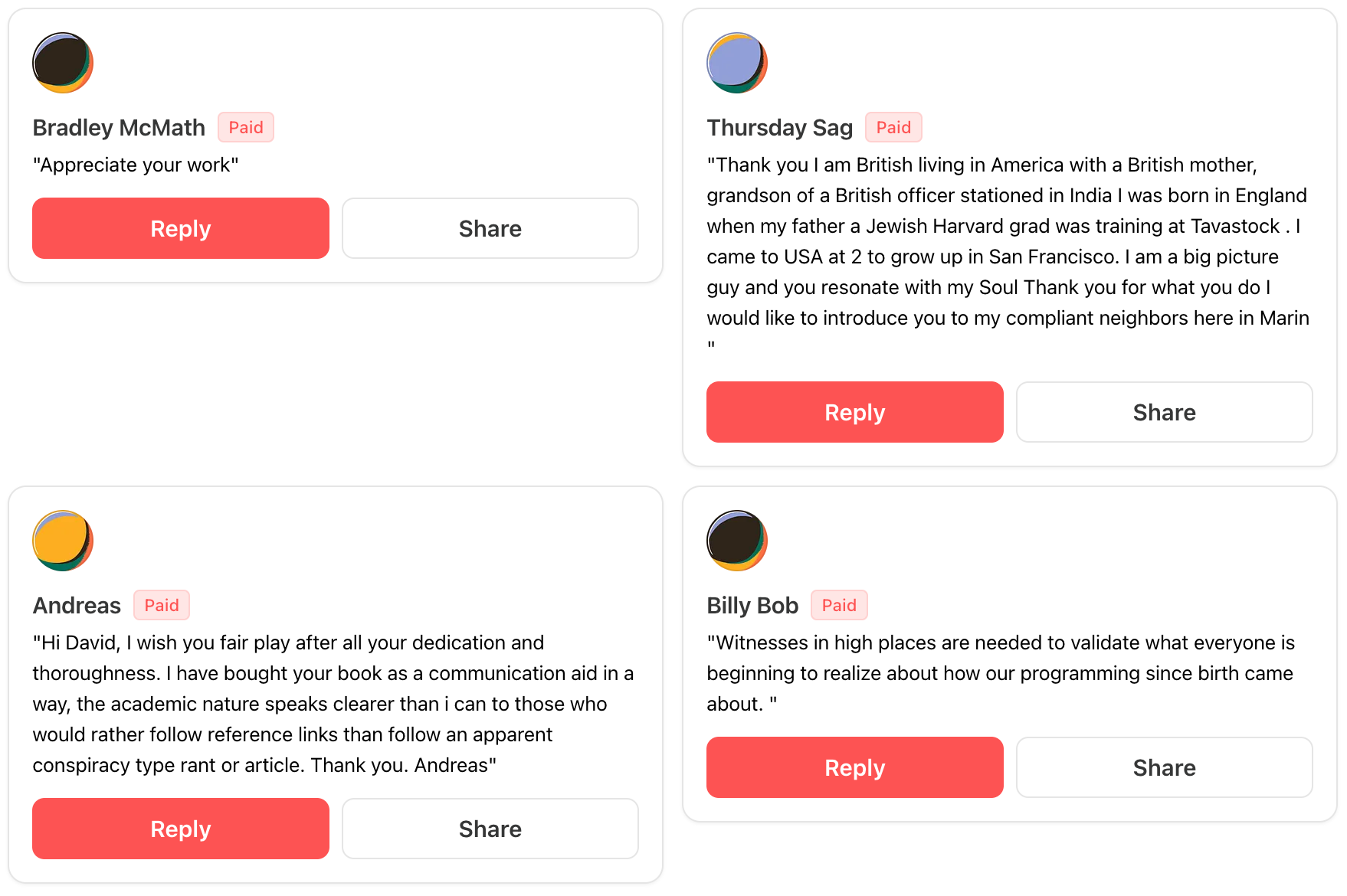Click Thursday Sag's avatar icon
The height and width of the screenshot is (896, 1347).
pyautogui.click(x=737, y=63)
